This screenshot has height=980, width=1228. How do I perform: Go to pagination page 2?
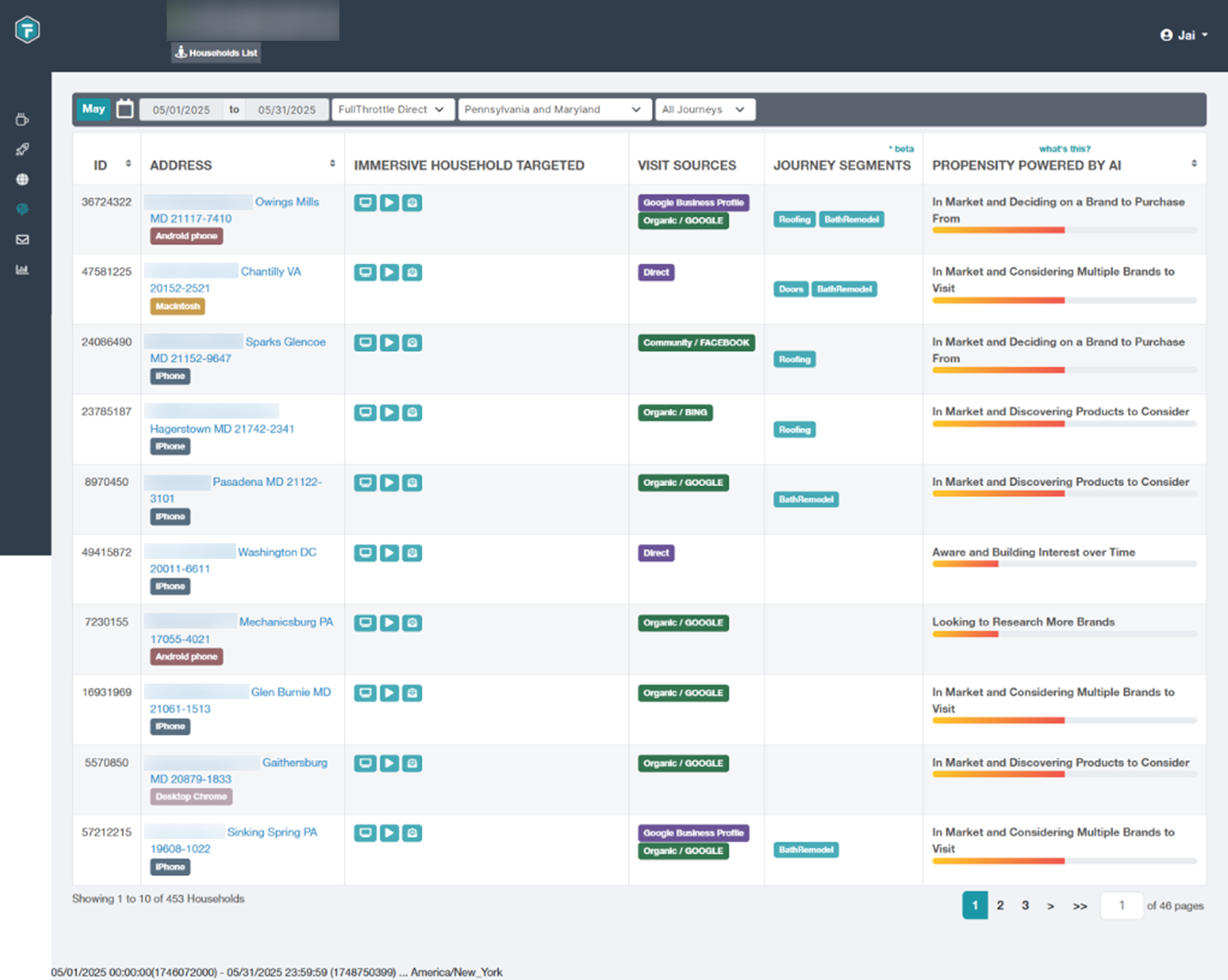tap(1000, 905)
